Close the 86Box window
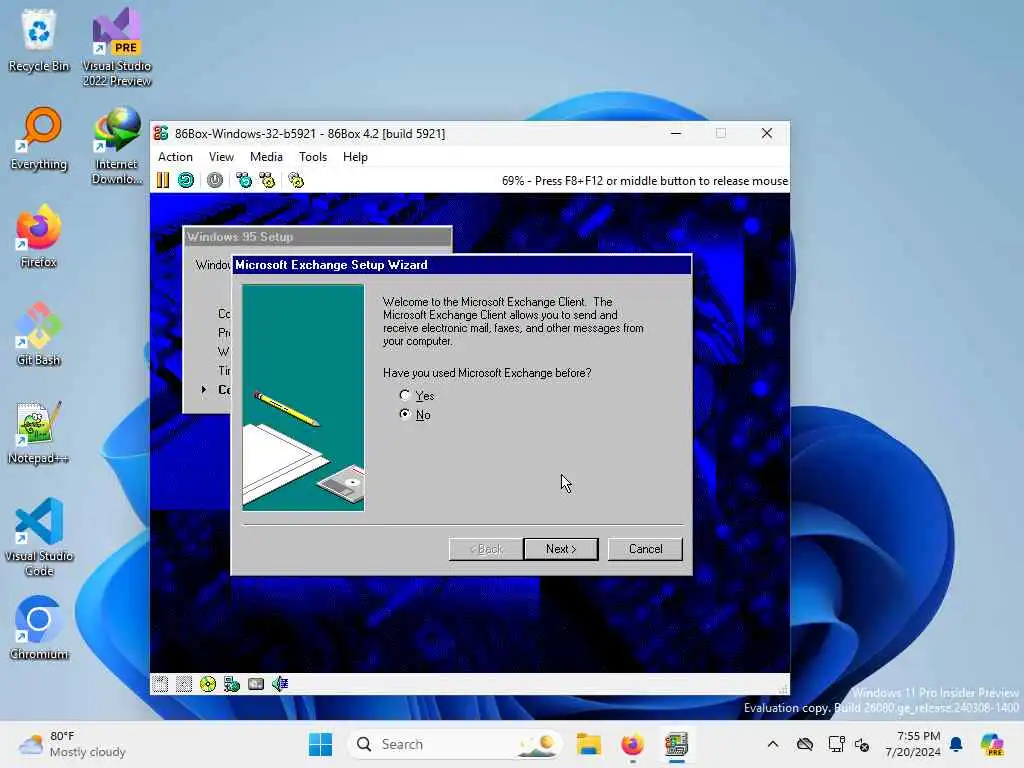Screen dimensions: 1024x768 coord(767,133)
